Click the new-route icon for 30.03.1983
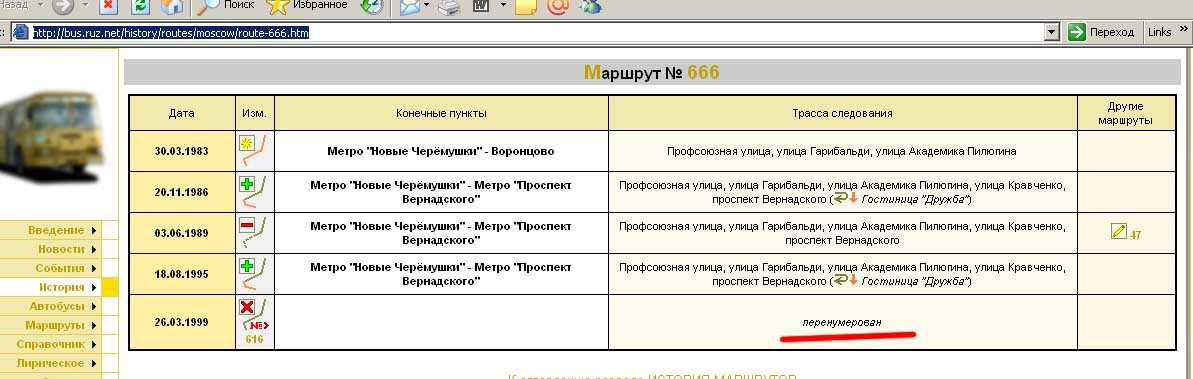 (x=254, y=151)
